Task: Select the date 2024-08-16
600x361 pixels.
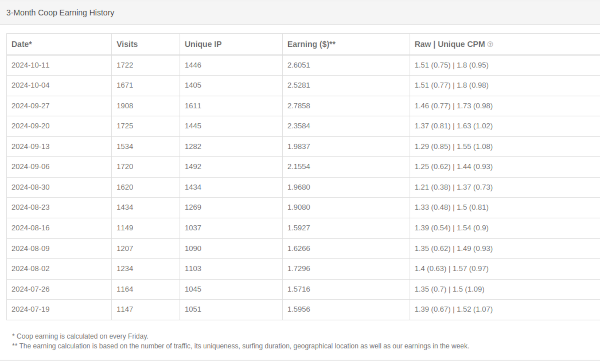Action: point(31,228)
